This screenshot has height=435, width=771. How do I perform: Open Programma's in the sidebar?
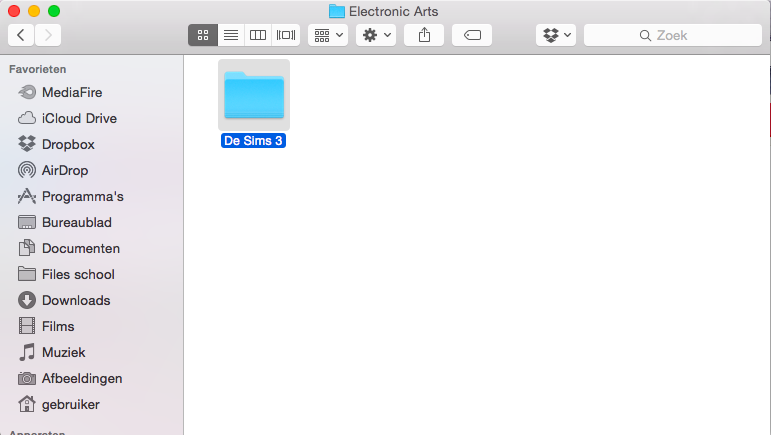click(x=70, y=197)
